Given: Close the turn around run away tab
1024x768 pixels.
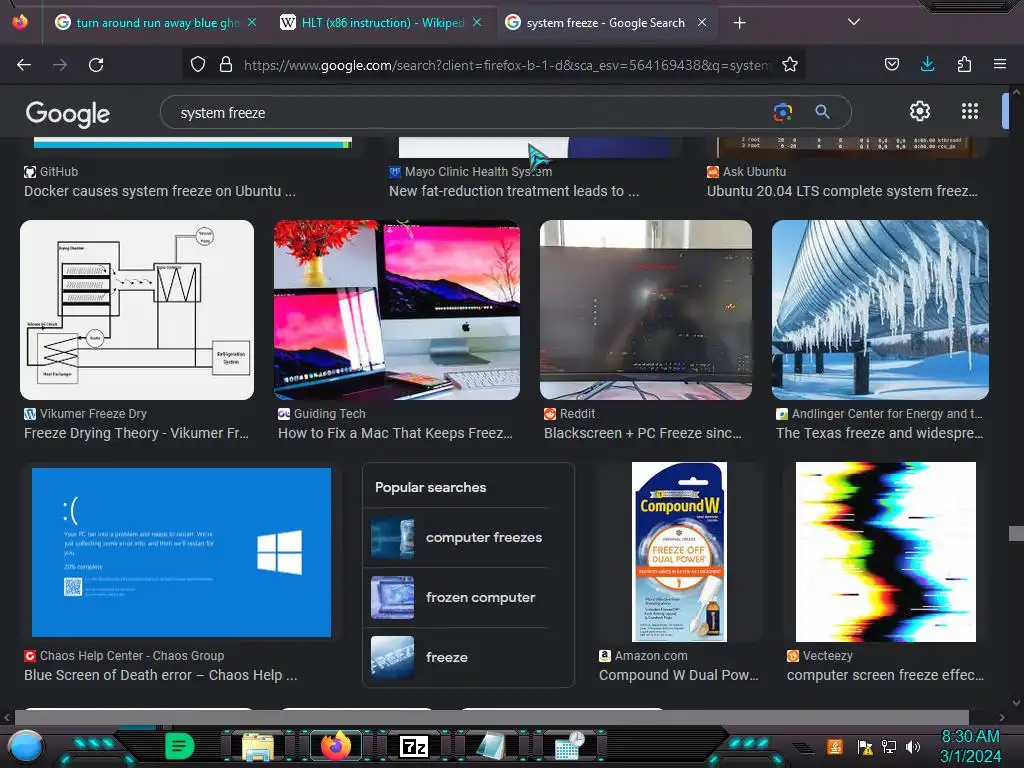Looking at the screenshot, I should tap(252, 22).
